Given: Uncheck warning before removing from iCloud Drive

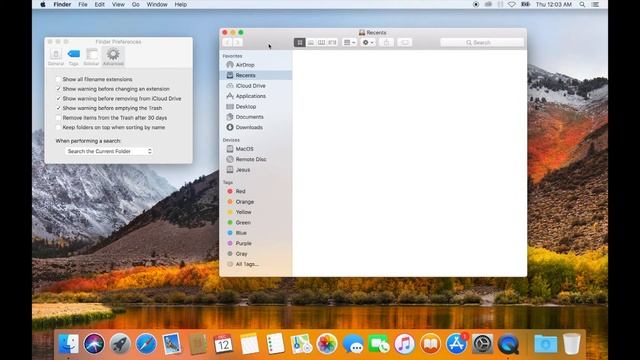Looking at the screenshot, I should [x=58, y=99].
